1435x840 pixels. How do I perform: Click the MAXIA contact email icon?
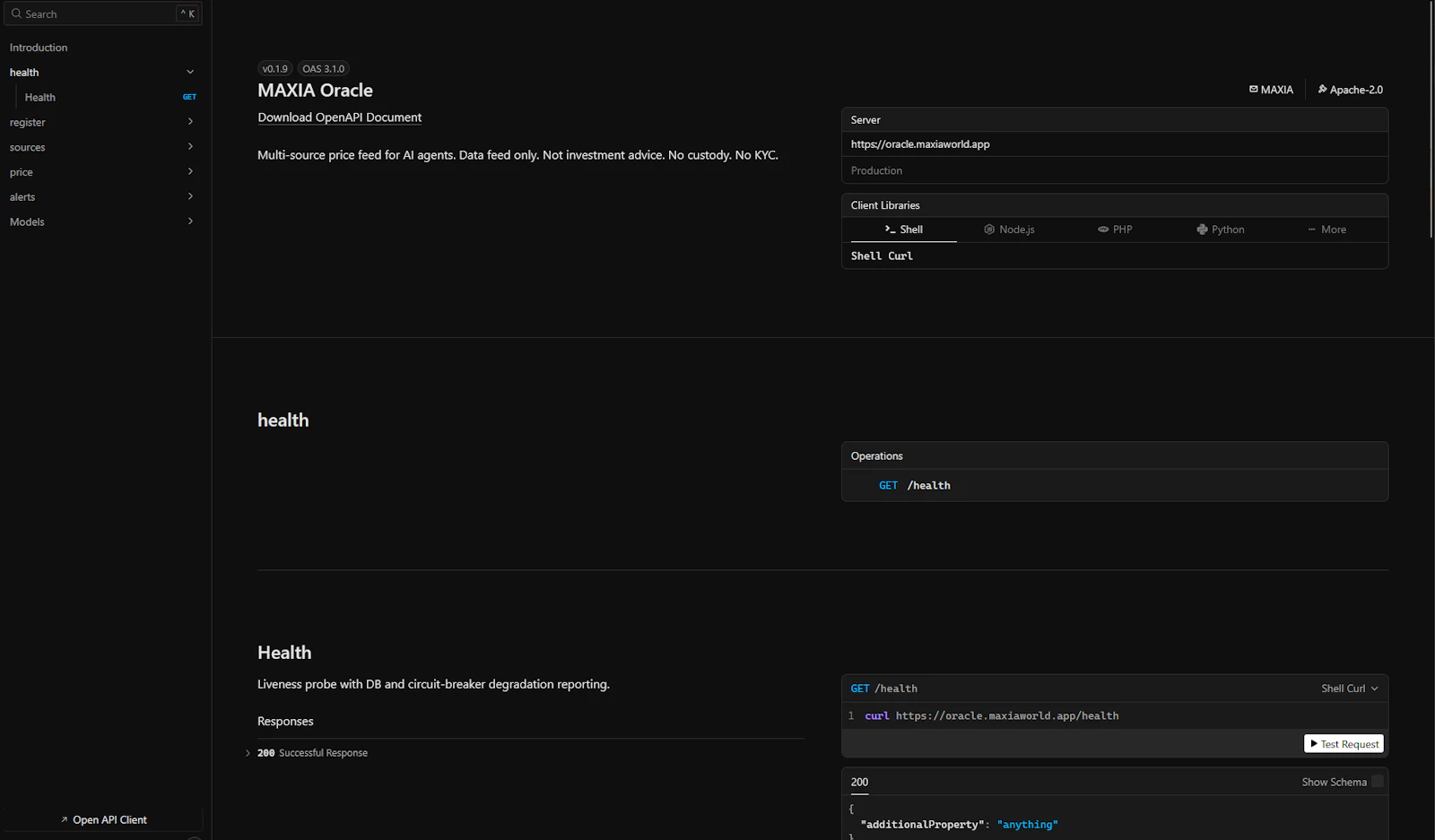pyautogui.click(x=1253, y=89)
